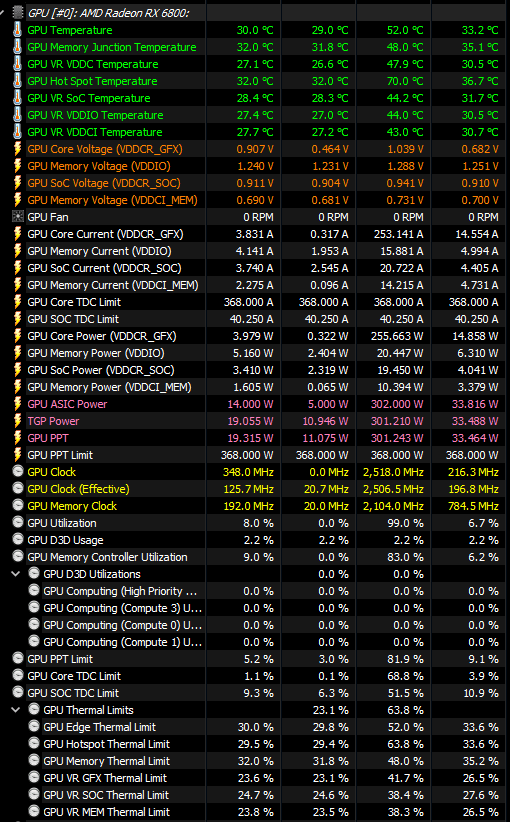The image size is (510, 822).
Task: Click gauge icon for GPU Memory Controller Utilization
Action: point(18,556)
